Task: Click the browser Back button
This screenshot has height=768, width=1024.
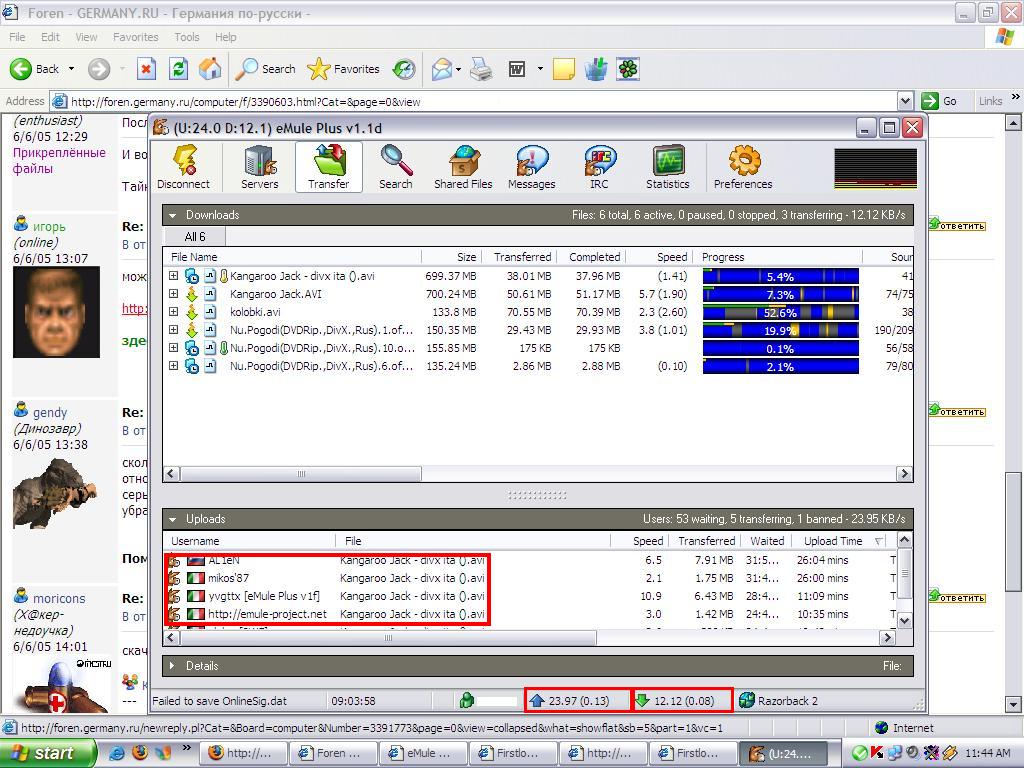Action: (x=35, y=69)
